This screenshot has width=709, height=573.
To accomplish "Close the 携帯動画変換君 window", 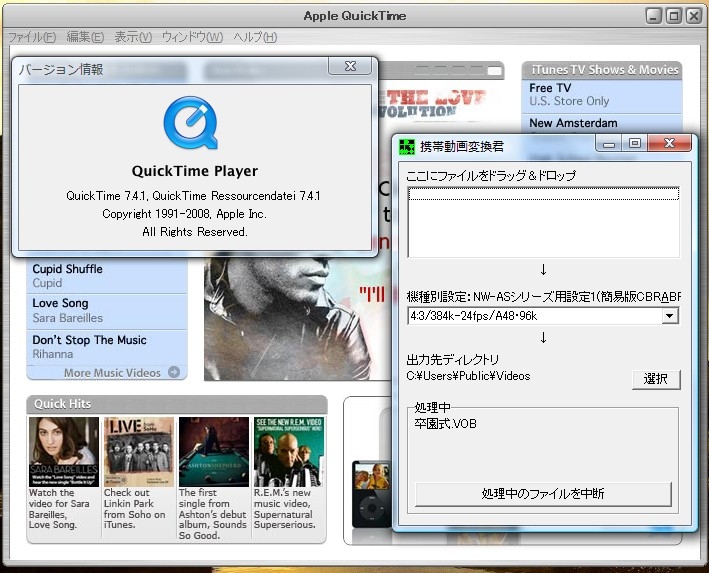I will tap(670, 144).
